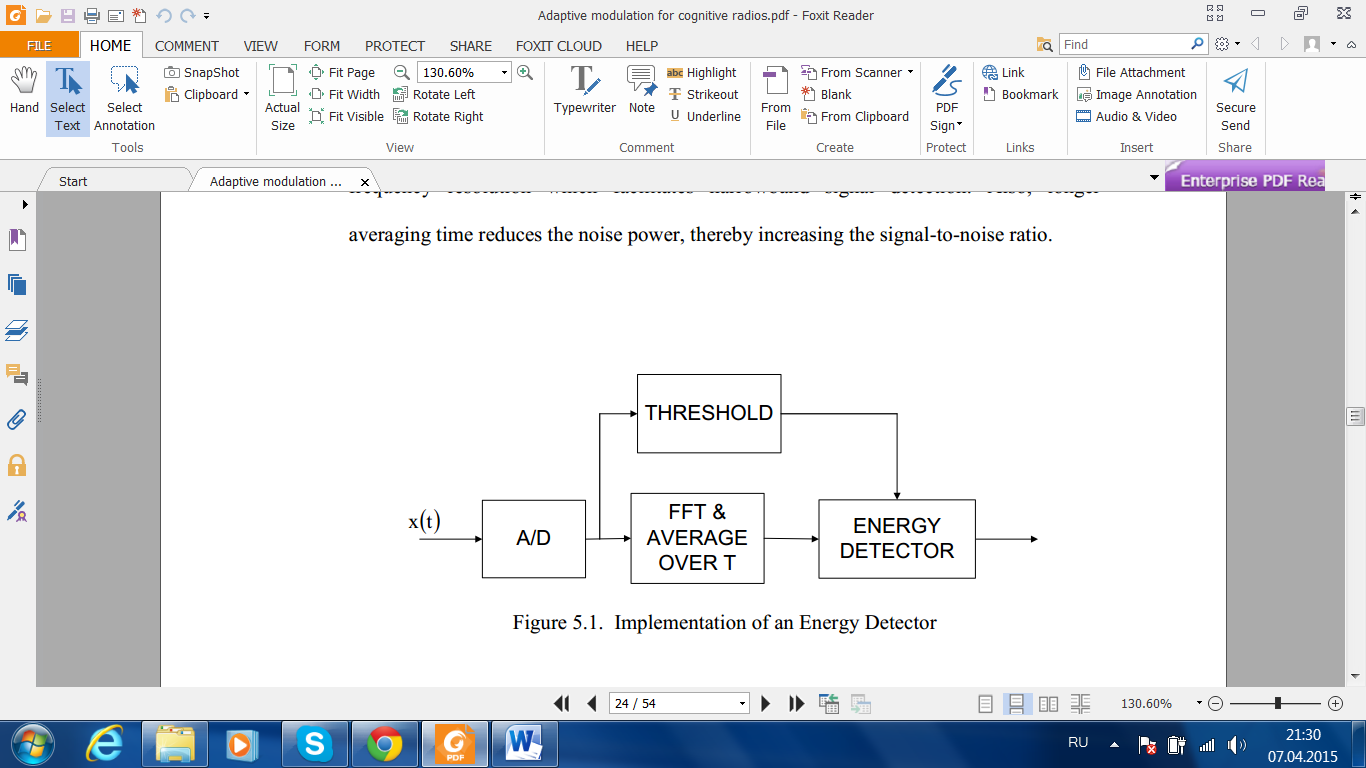Open the FOXIT CLOUD tab

tap(559, 45)
